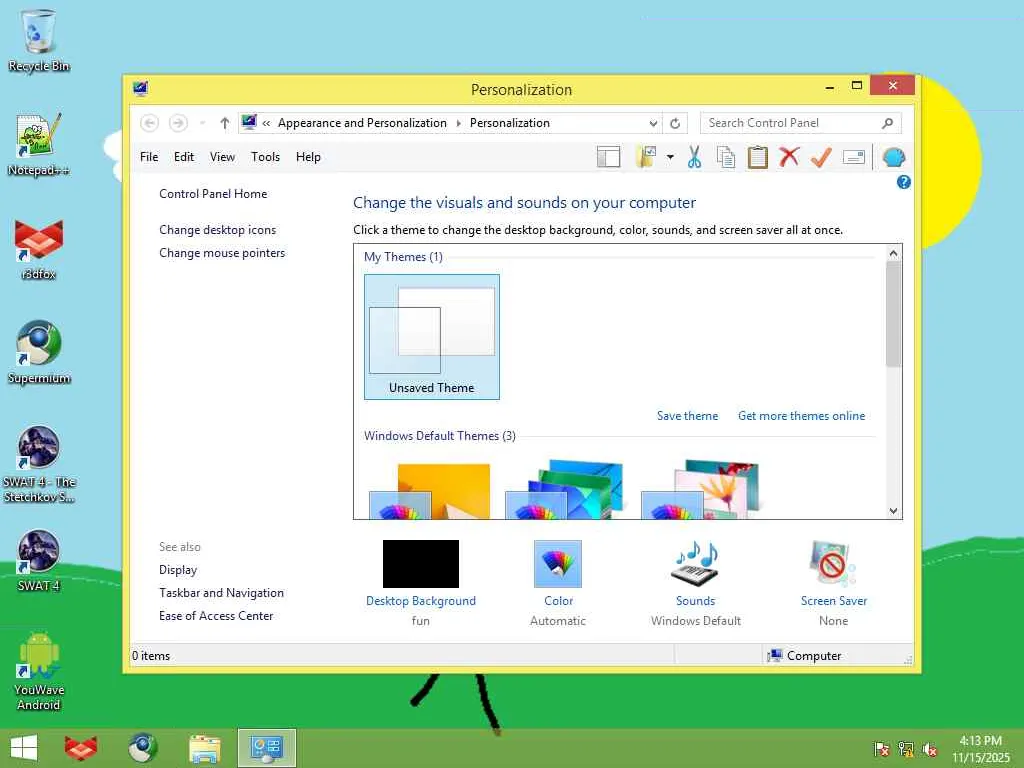This screenshot has width=1024, height=768.
Task: Click the Forward navigation arrow
Action: (178, 123)
